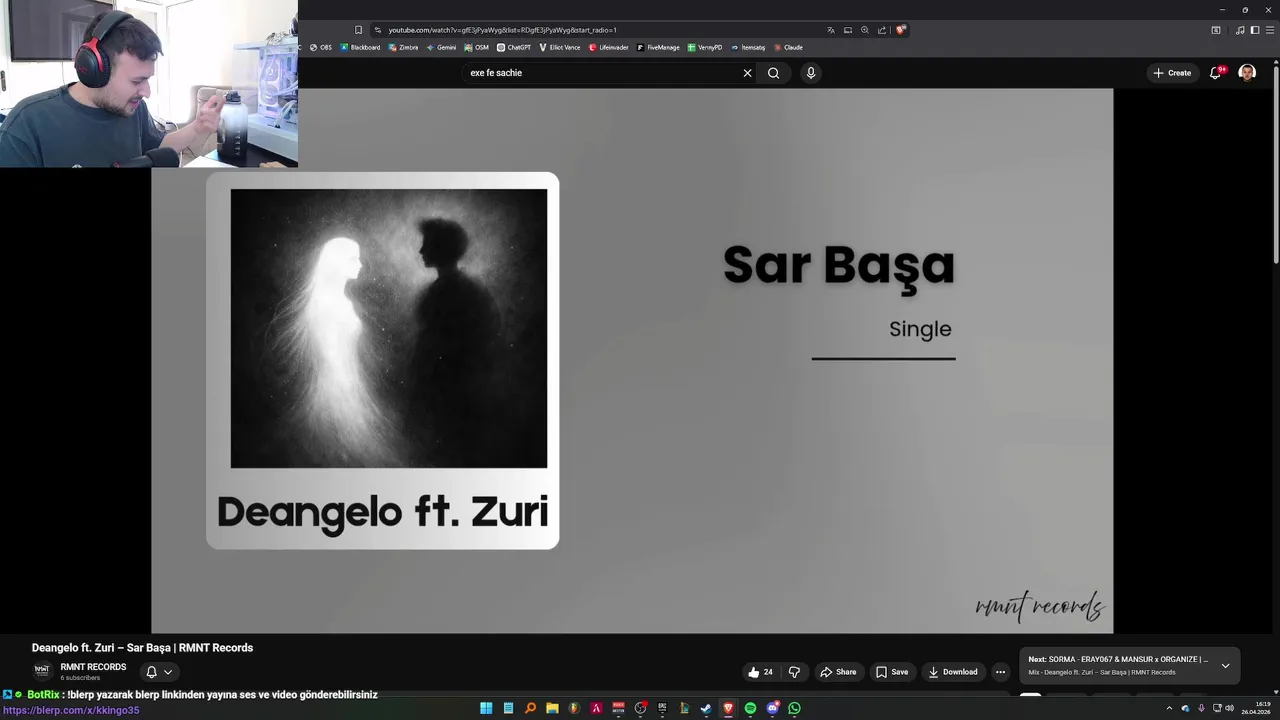Open File Explorer from the taskbar
This screenshot has width=1280, height=720.
tap(552, 708)
